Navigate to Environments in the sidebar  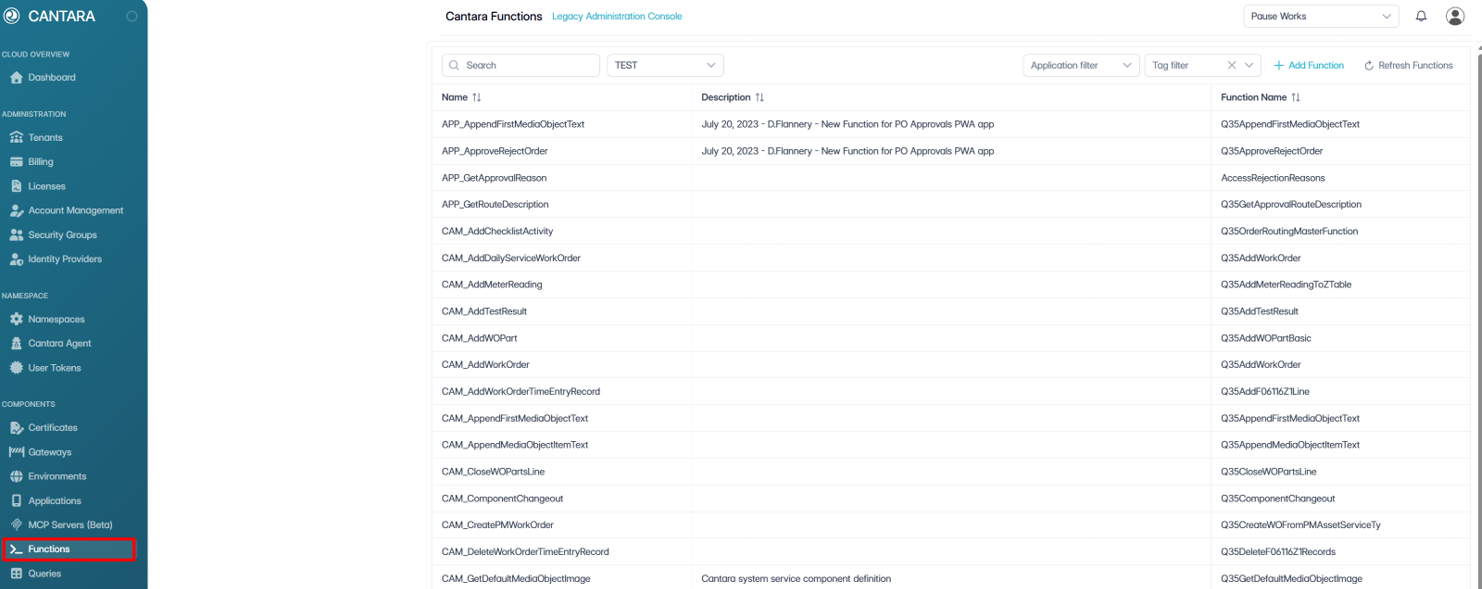(57, 476)
